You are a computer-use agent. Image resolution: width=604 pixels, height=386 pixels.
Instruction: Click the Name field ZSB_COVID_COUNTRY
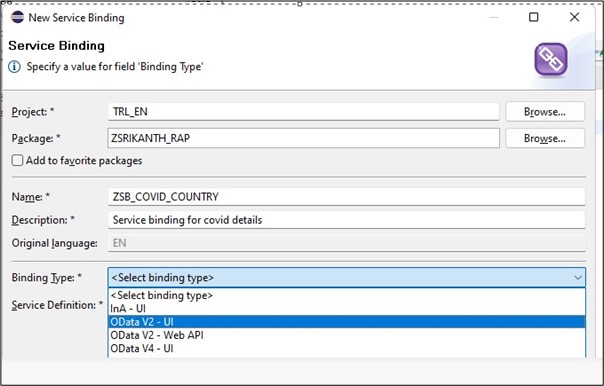click(x=347, y=197)
